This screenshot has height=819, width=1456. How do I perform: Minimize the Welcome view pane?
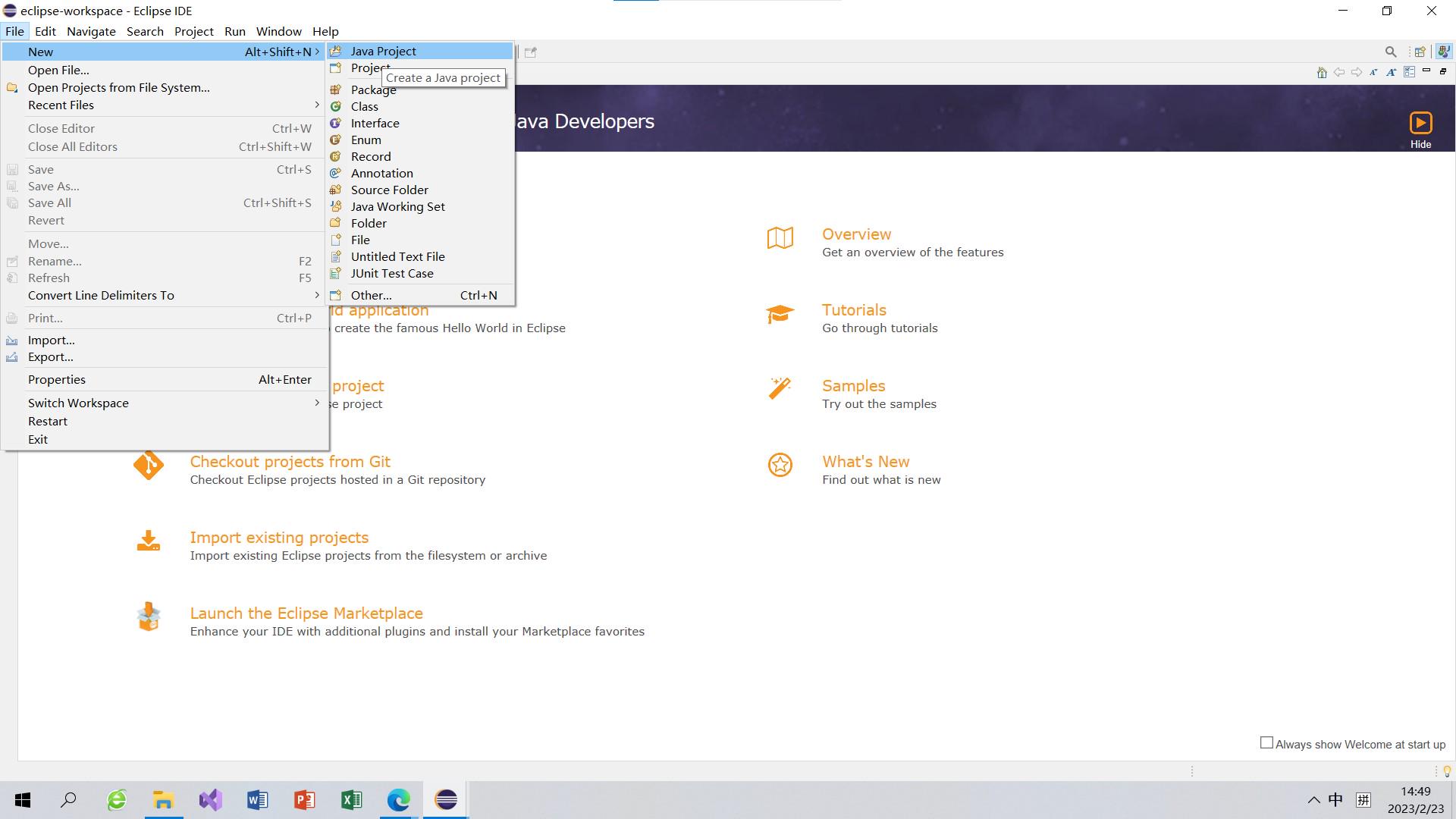[1426, 71]
